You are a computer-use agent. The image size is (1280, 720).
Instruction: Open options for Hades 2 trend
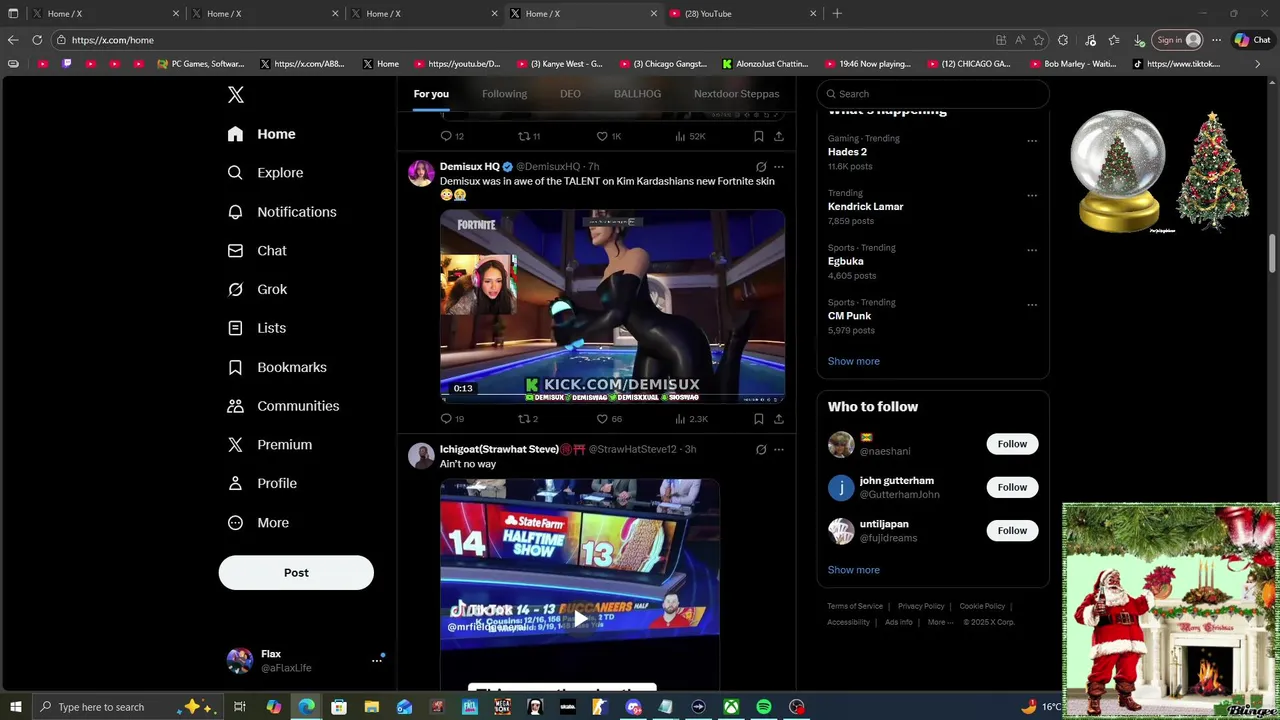point(1032,141)
